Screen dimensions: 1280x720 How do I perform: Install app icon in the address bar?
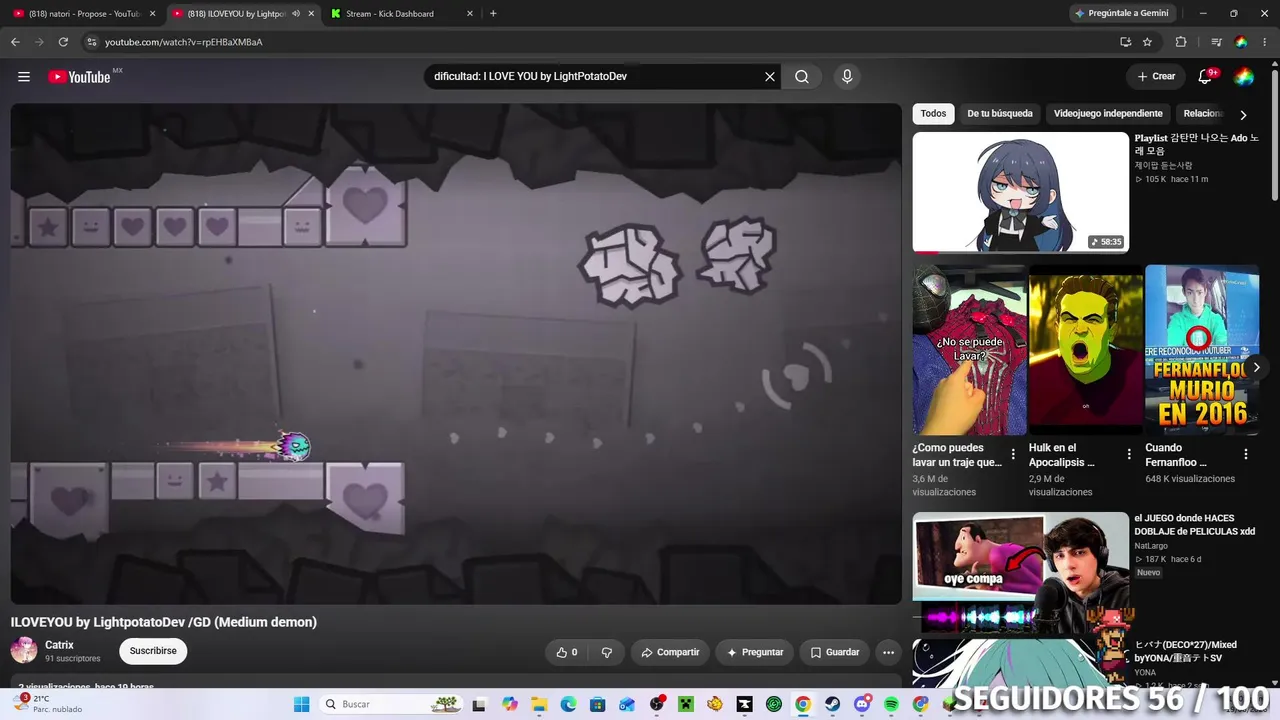tap(1125, 42)
